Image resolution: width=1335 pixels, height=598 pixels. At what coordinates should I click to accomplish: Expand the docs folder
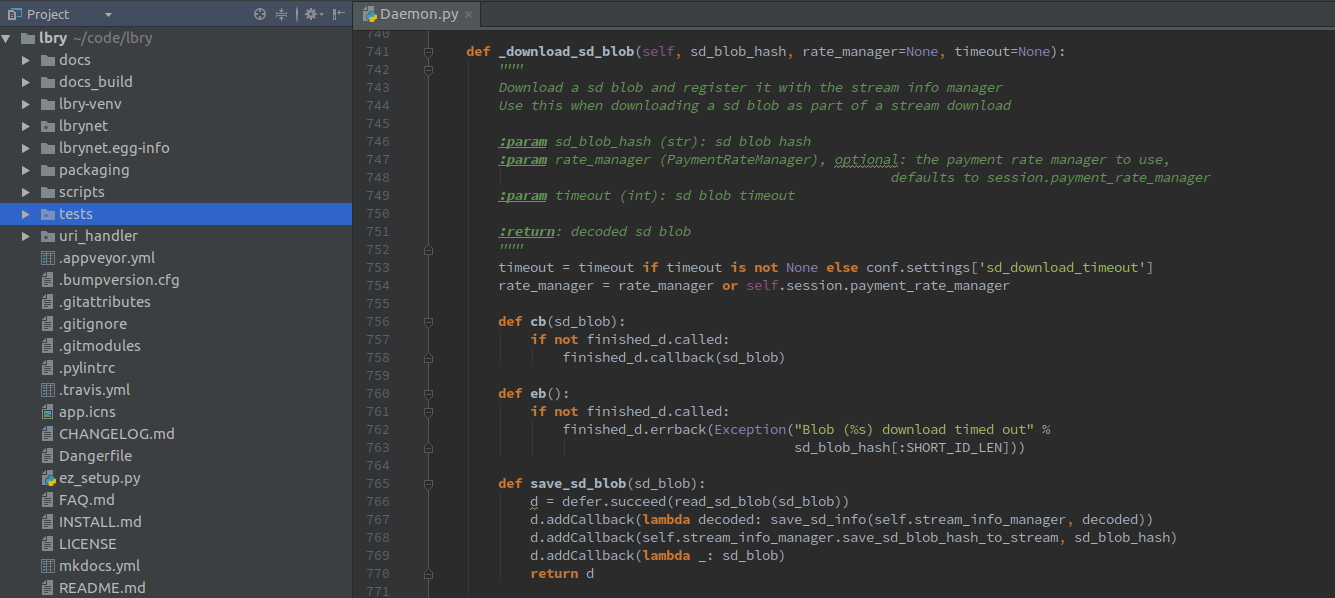coord(26,60)
